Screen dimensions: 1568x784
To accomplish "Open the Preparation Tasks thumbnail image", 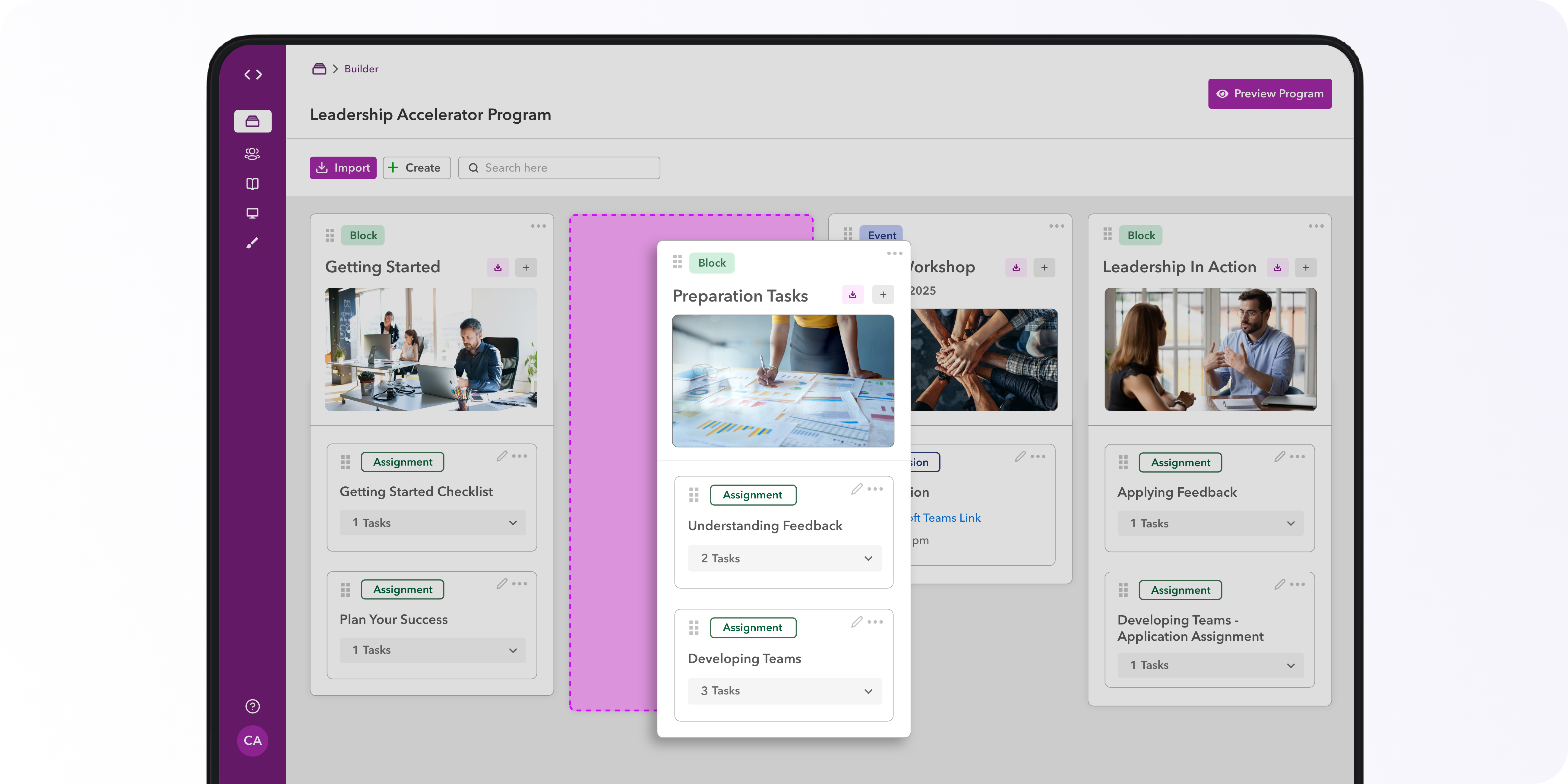I will (783, 381).
